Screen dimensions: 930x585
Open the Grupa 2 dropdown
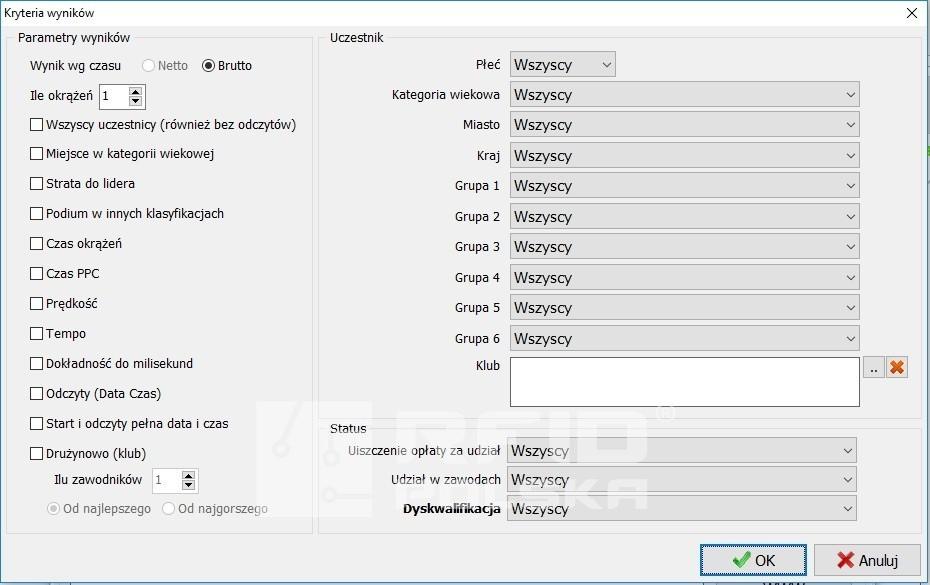684,217
